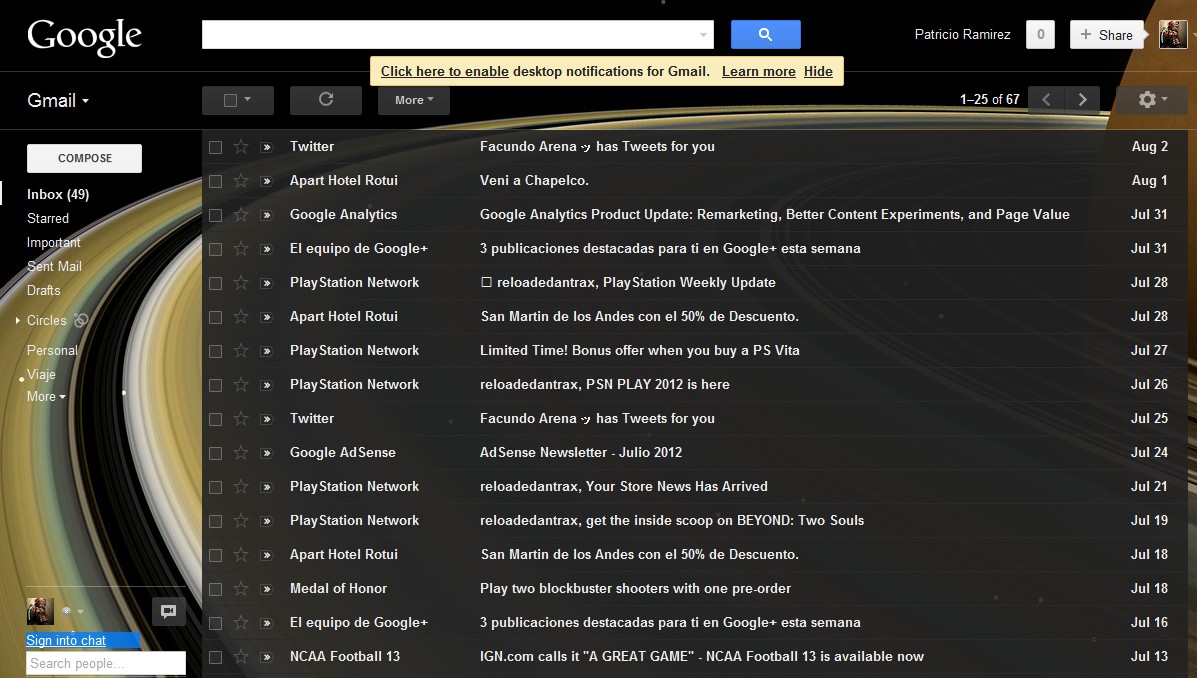Tick the checkbox for Veni a Chapelco email

point(215,181)
